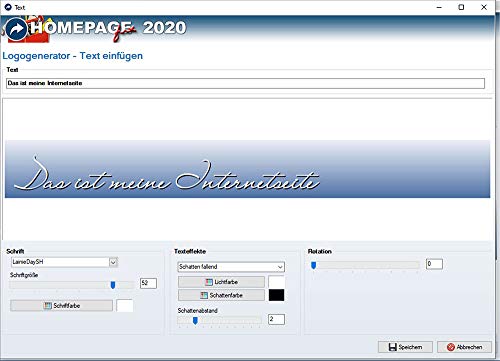Click the Rotation slider handle
Screen dimensions: 500x361
pos(313,265)
